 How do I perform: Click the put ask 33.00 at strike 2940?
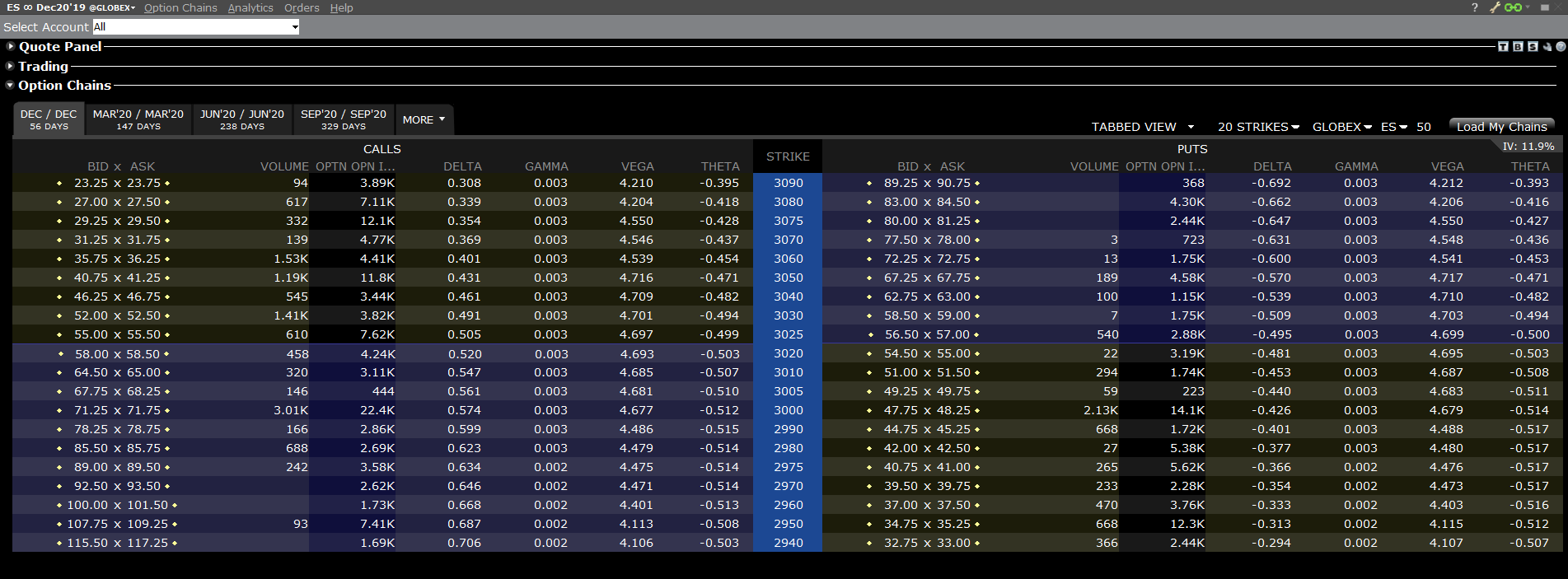tap(953, 543)
